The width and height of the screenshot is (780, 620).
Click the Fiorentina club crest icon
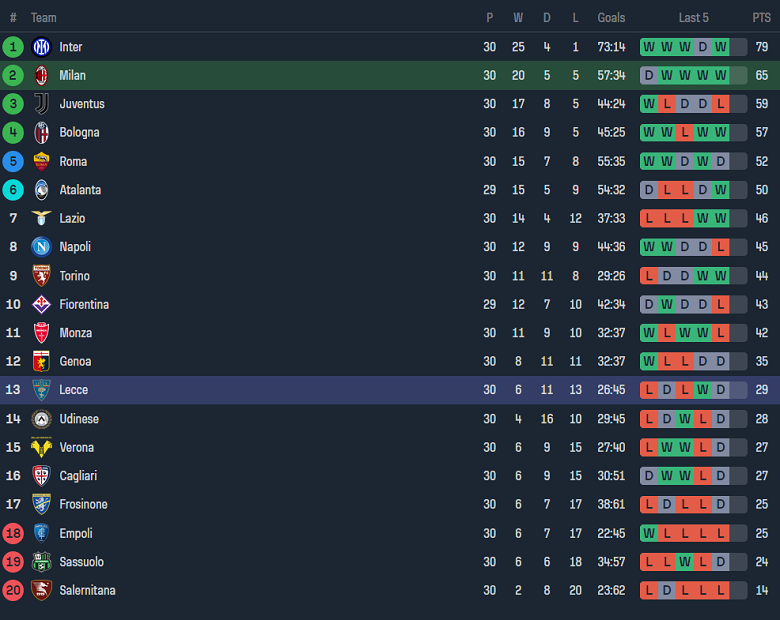[41, 304]
